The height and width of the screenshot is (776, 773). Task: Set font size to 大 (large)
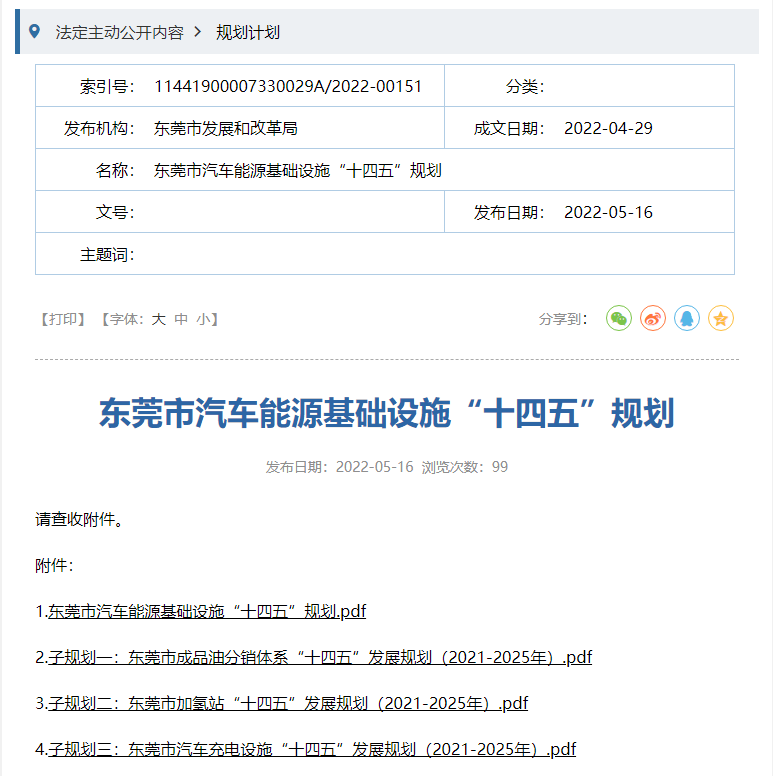tap(158, 320)
